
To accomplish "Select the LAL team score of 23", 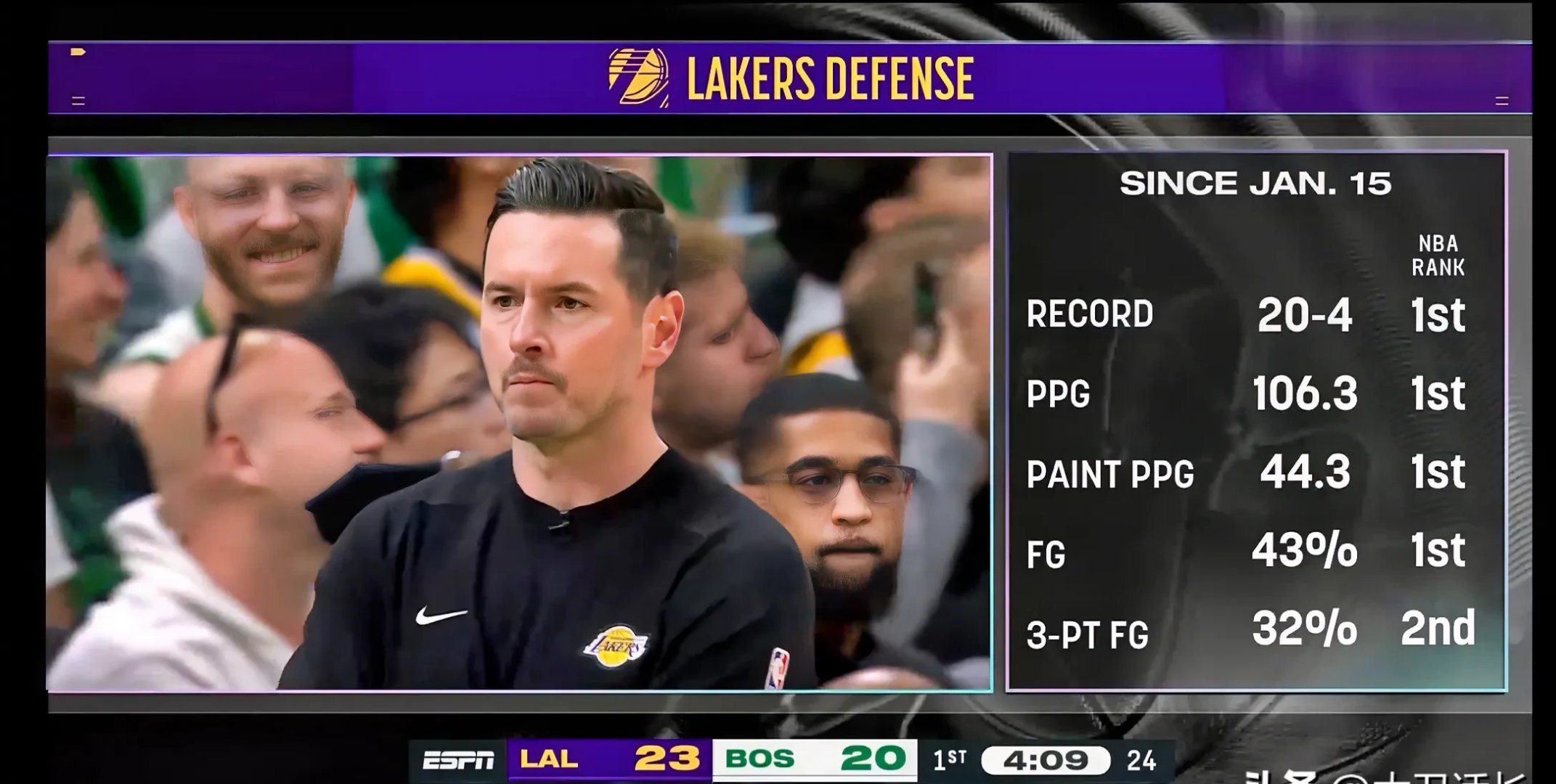I will point(666,759).
